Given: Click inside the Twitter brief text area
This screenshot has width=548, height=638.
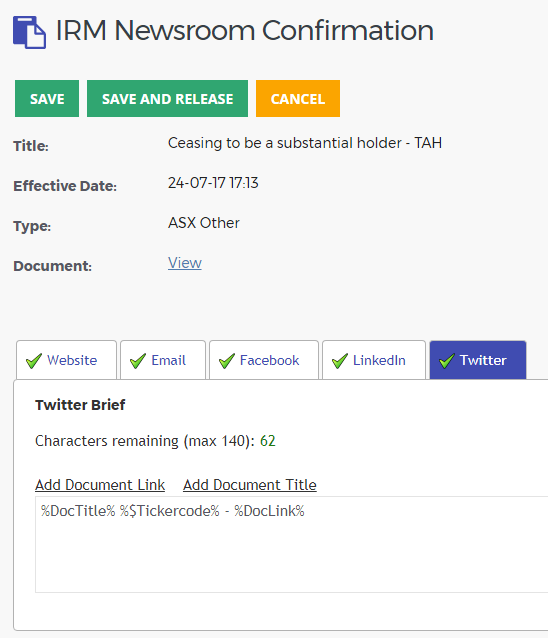Looking at the screenshot, I should [x=291, y=544].
